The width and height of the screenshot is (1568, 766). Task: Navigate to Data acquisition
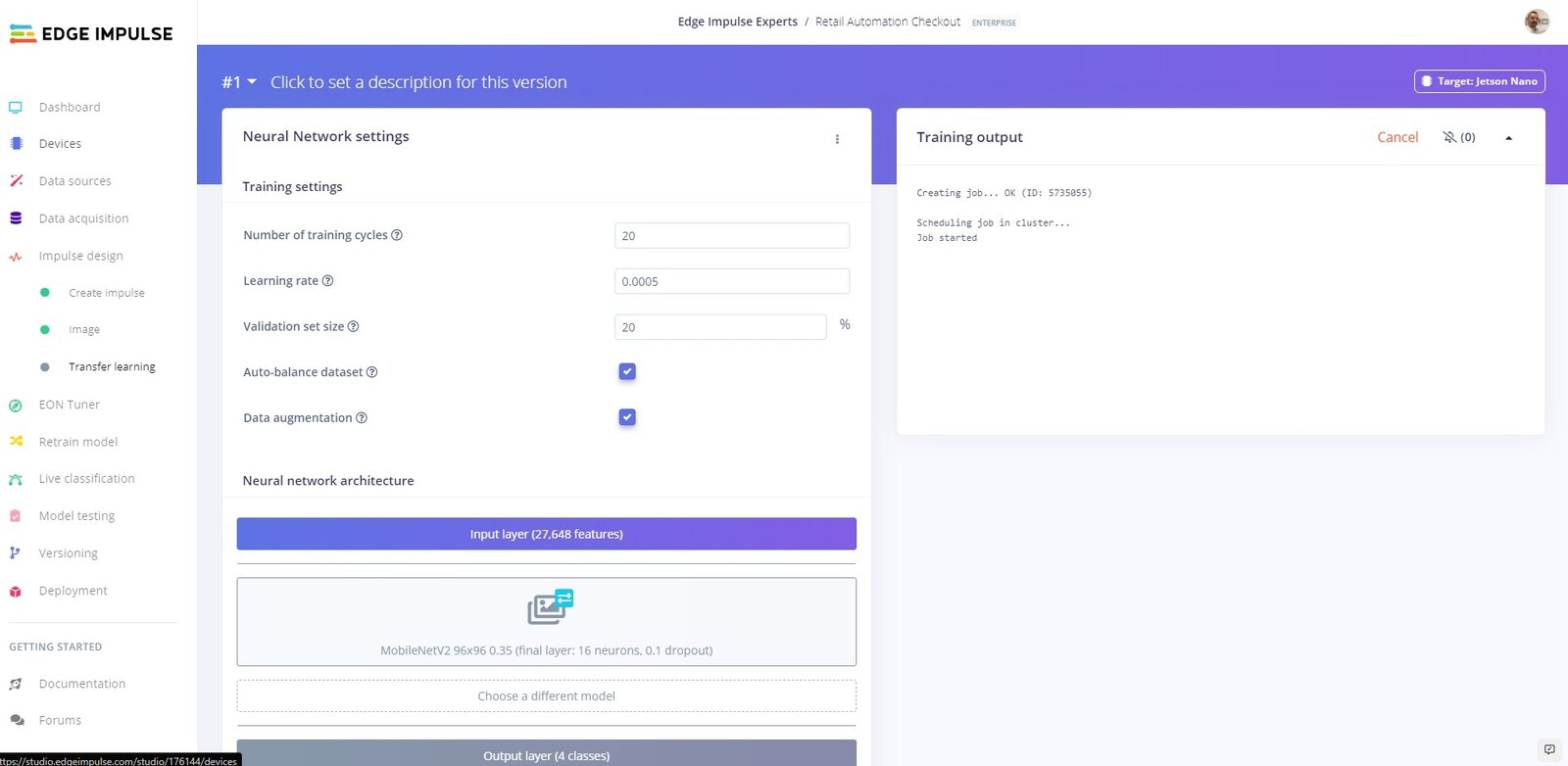click(x=83, y=218)
